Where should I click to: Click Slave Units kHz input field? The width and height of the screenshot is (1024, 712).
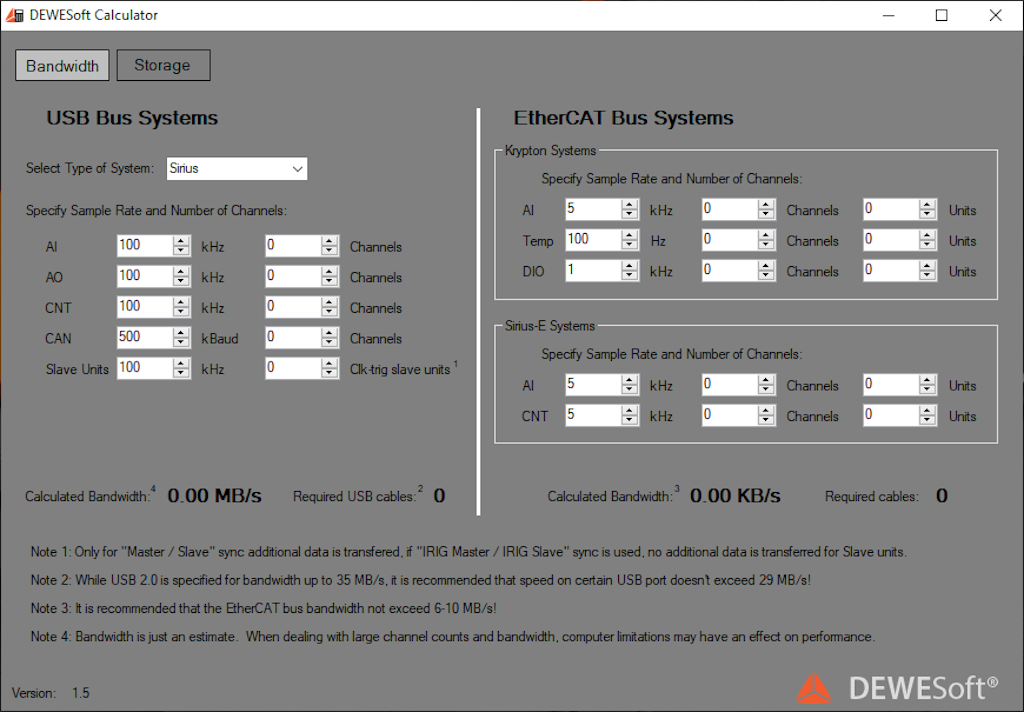pyautogui.click(x=145, y=368)
